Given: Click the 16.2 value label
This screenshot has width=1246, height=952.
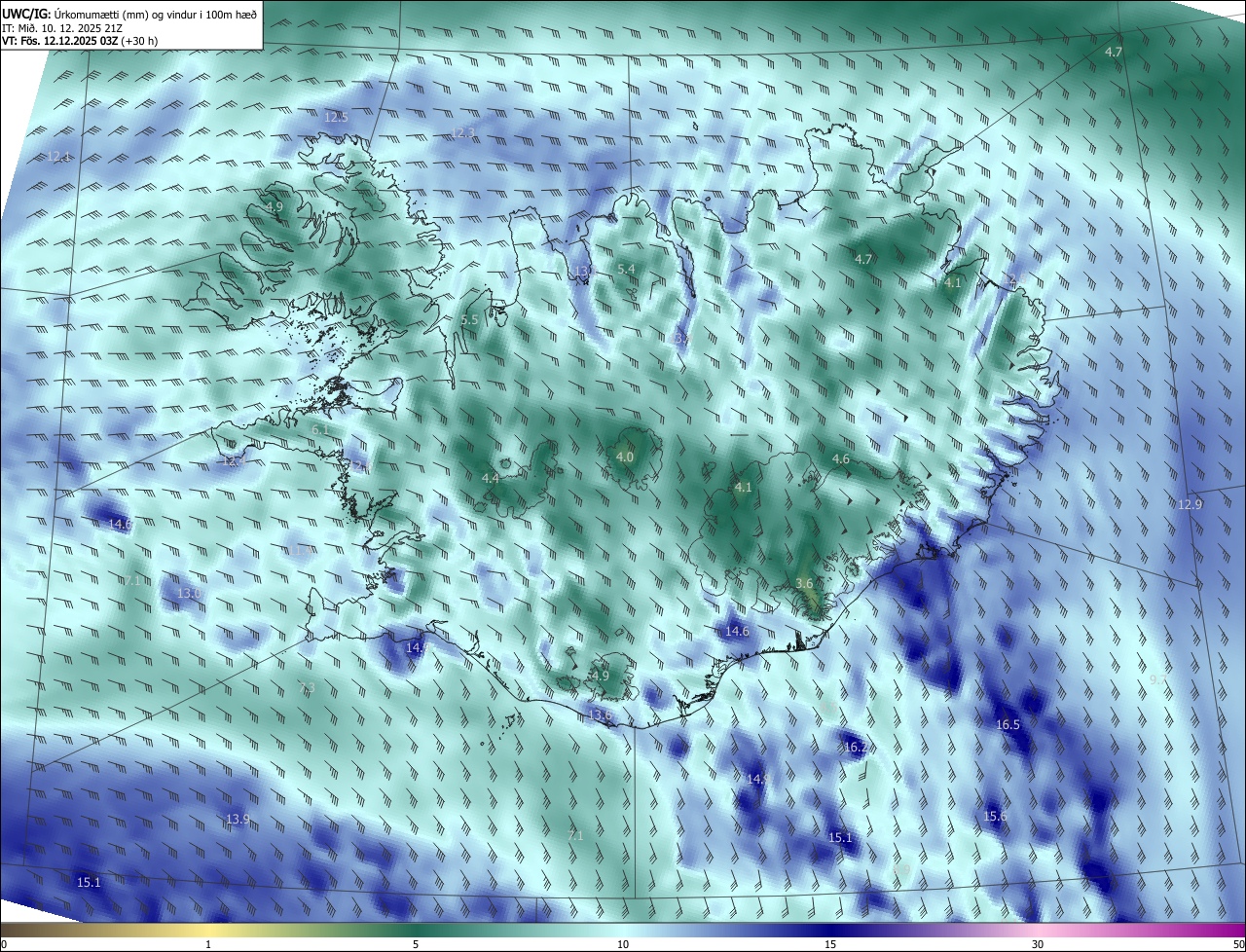Looking at the screenshot, I should (856, 748).
